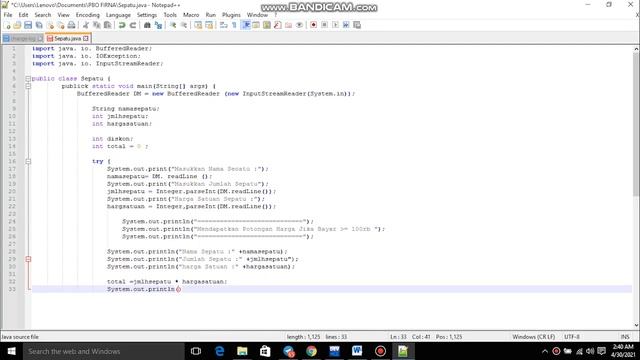Open the Macro menu

tap(191, 15)
